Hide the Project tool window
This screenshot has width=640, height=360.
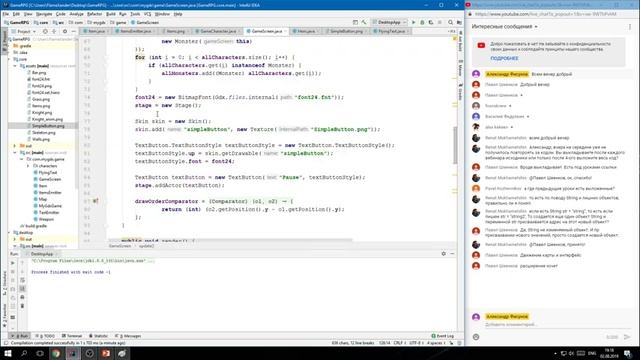pos(73,31)
